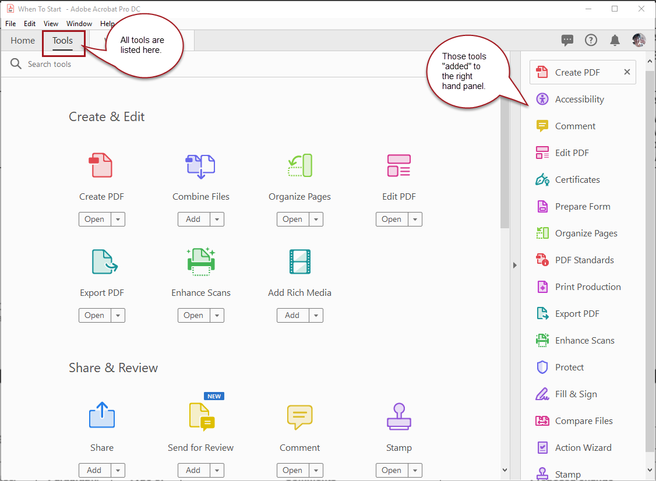656x481 pixels.
Task: Click the down arrow of the tools area scrollbar
Action: tap(505, 470)
